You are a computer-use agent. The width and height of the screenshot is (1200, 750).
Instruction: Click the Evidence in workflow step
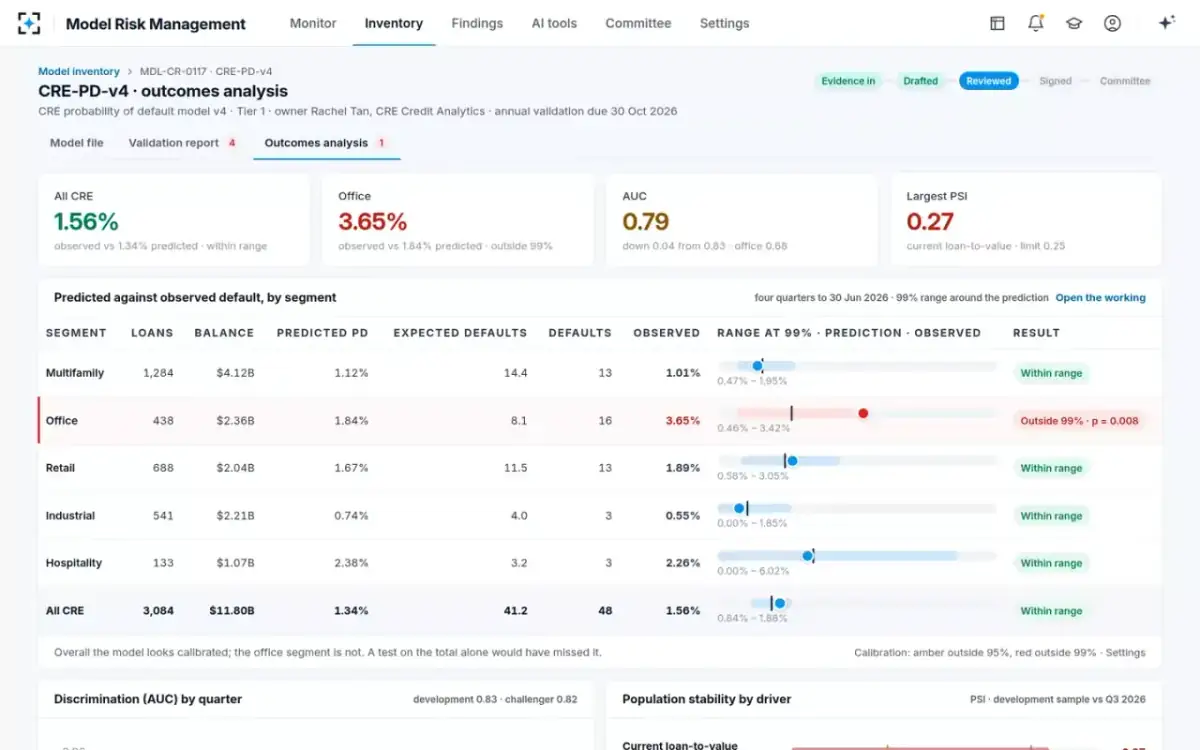848,81
